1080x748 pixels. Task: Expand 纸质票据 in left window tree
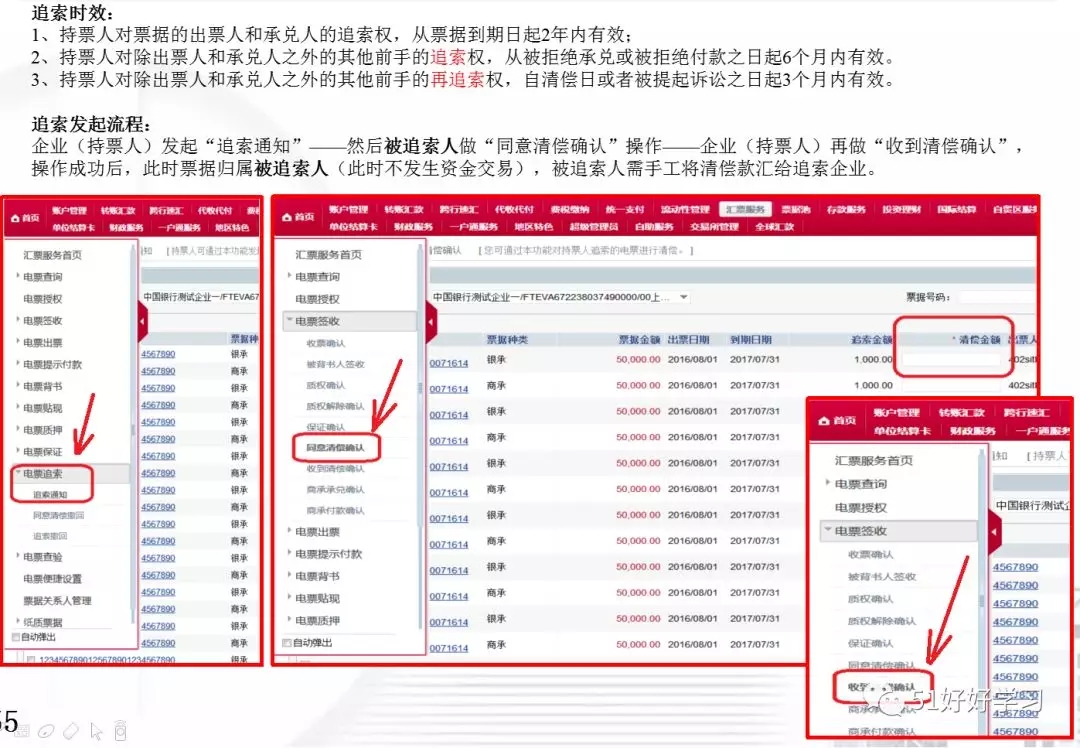[18, 621]
